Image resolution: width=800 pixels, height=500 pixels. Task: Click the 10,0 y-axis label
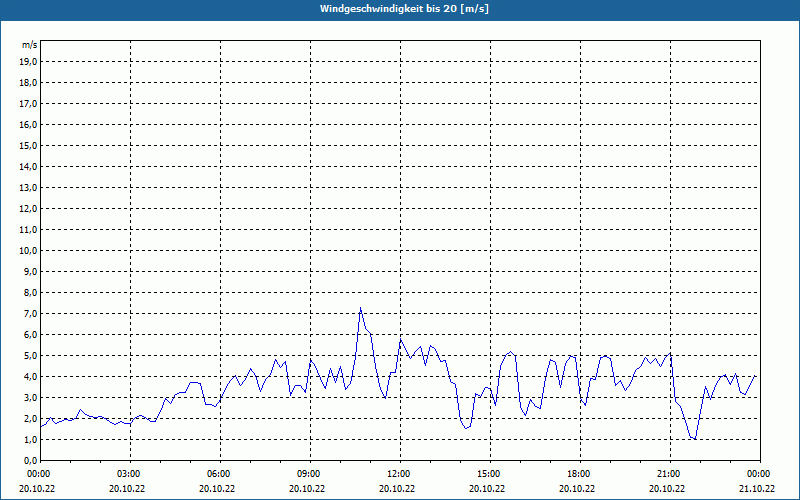[x=28, y=250]
